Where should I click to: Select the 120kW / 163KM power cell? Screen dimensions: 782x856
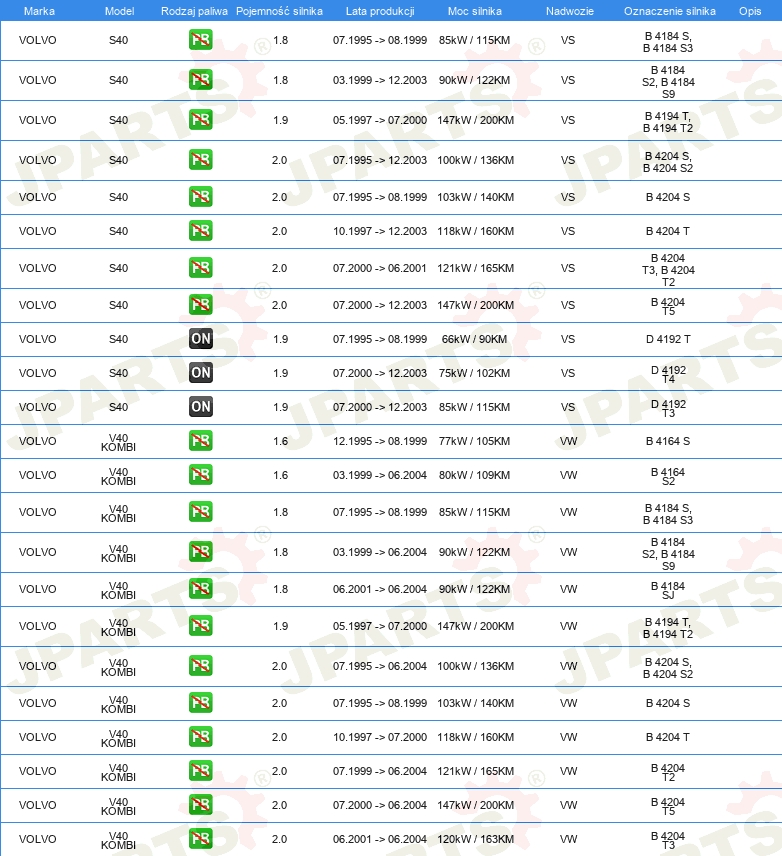[x=476, y=839]
